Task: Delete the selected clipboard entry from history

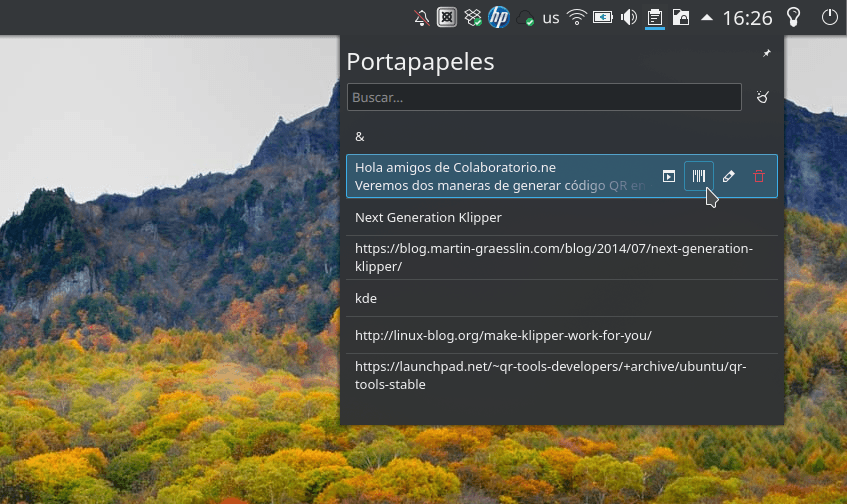Action: point(758,176)
